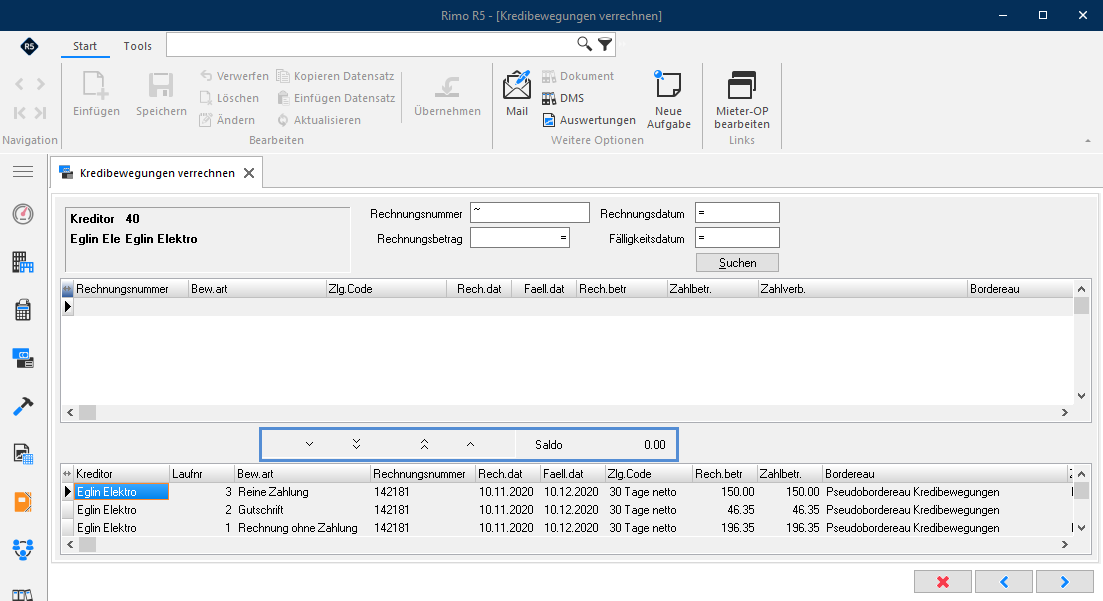Click Kopieren Datensatz

336,76
